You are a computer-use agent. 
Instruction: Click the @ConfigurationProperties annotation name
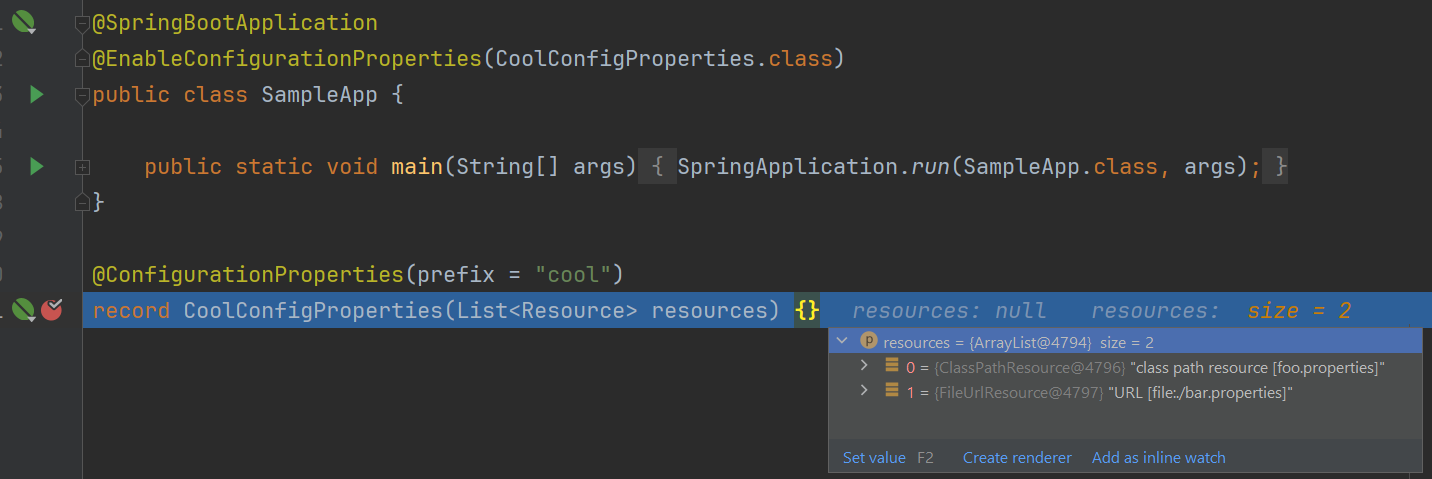[x=248, y=275]
